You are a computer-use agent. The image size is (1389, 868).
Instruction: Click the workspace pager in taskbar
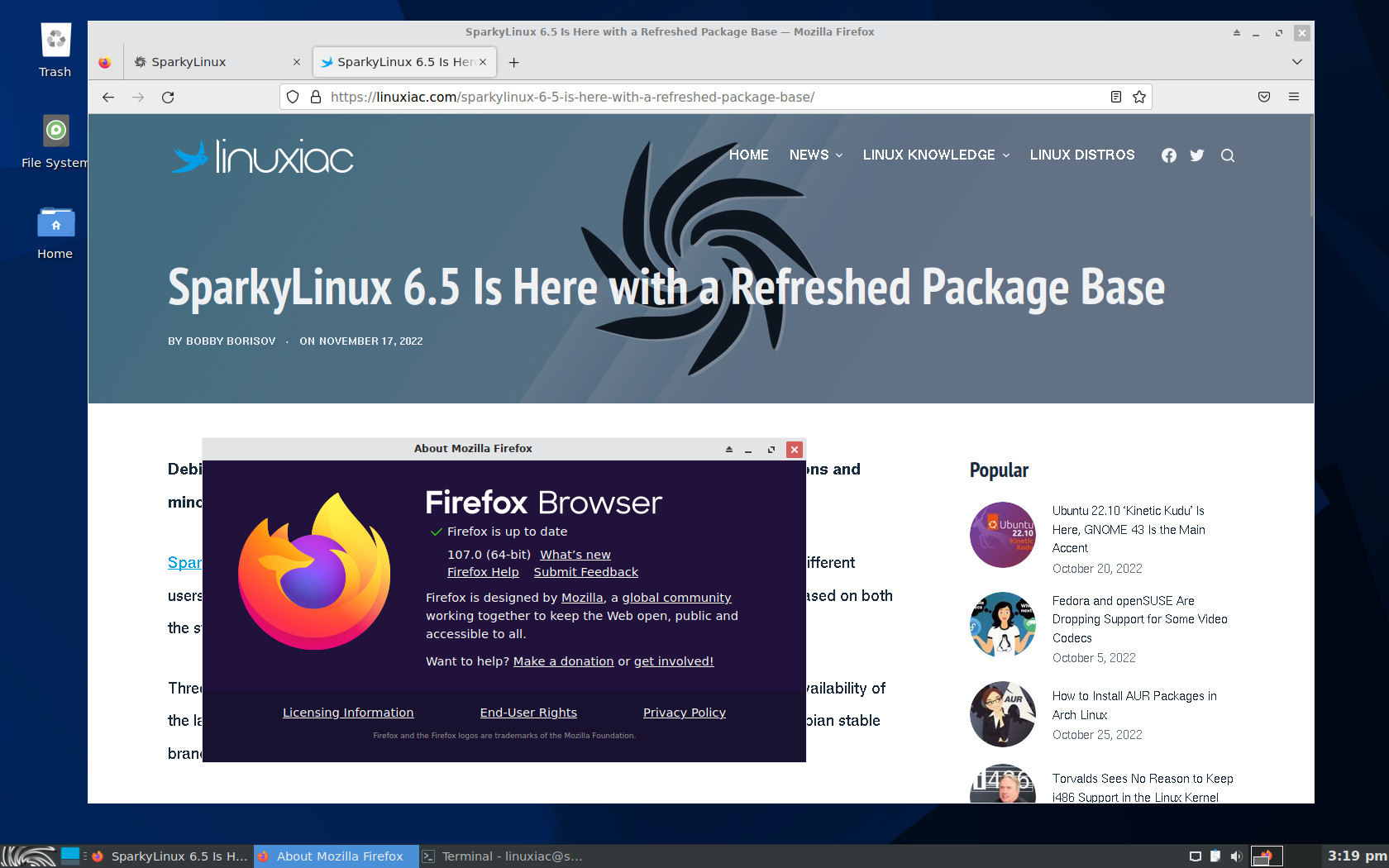click(1266, 856)
